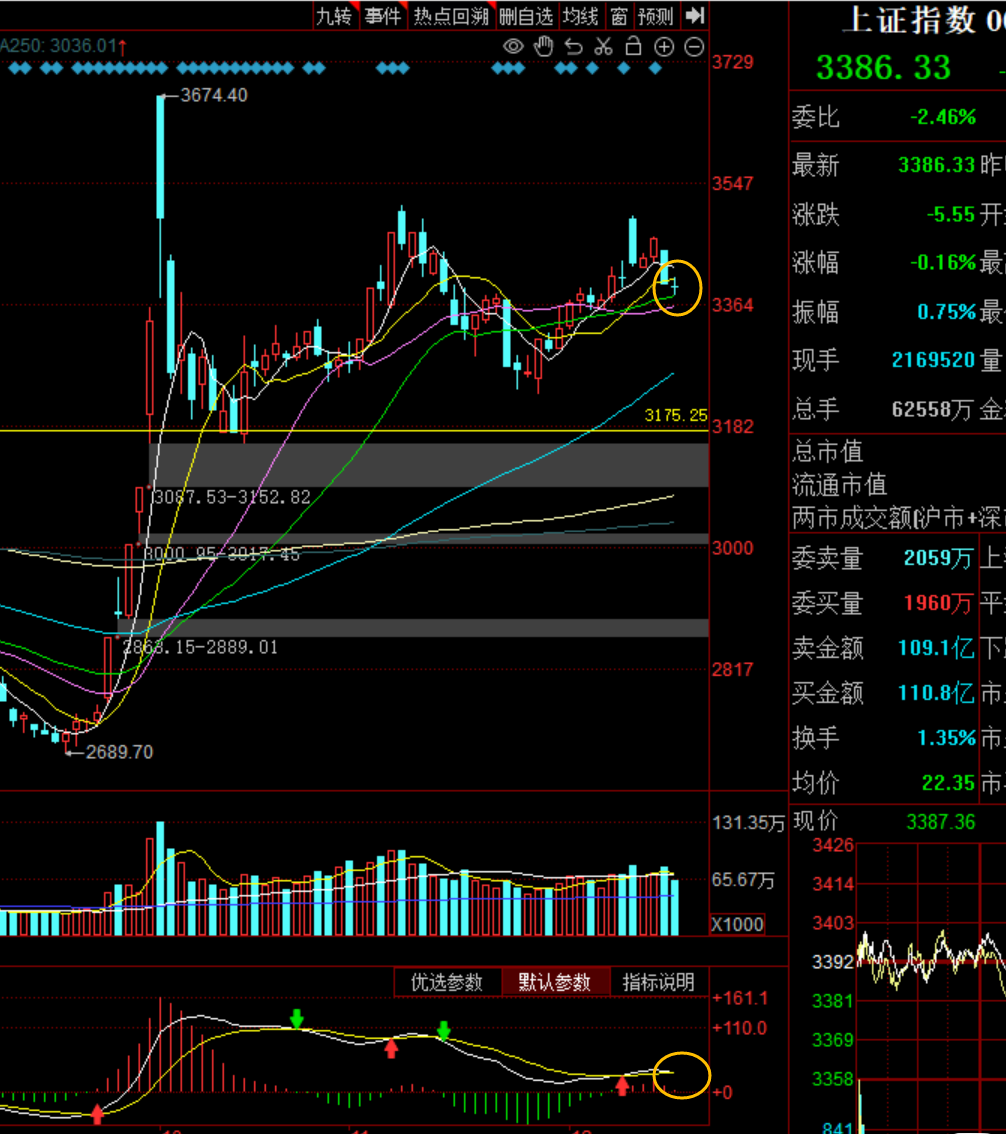Click the 流通市值 label
The width and height of the screenshot is (1006, 1134).
click(x=839, y=485)
